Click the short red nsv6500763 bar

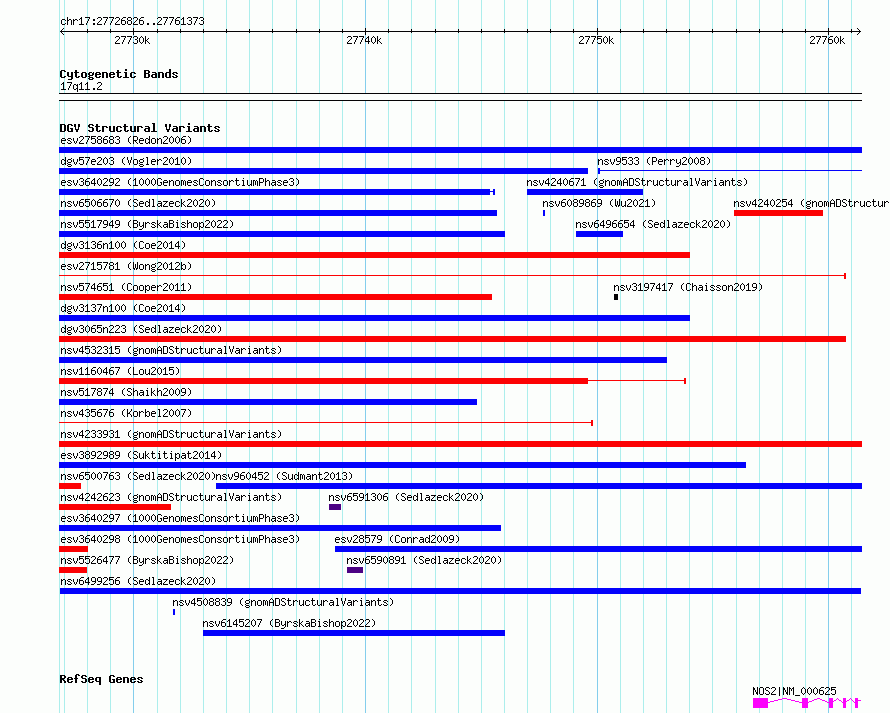[70, 486]
